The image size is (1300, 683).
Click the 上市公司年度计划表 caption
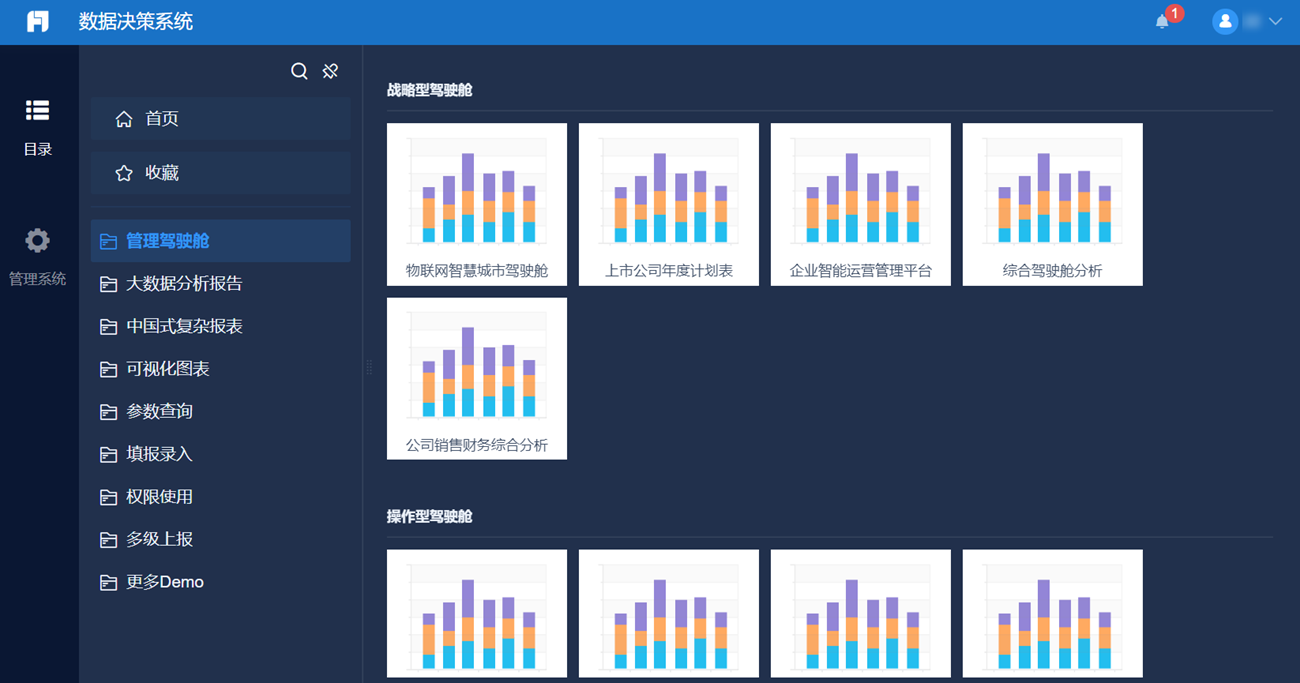(x=669, y=271)
